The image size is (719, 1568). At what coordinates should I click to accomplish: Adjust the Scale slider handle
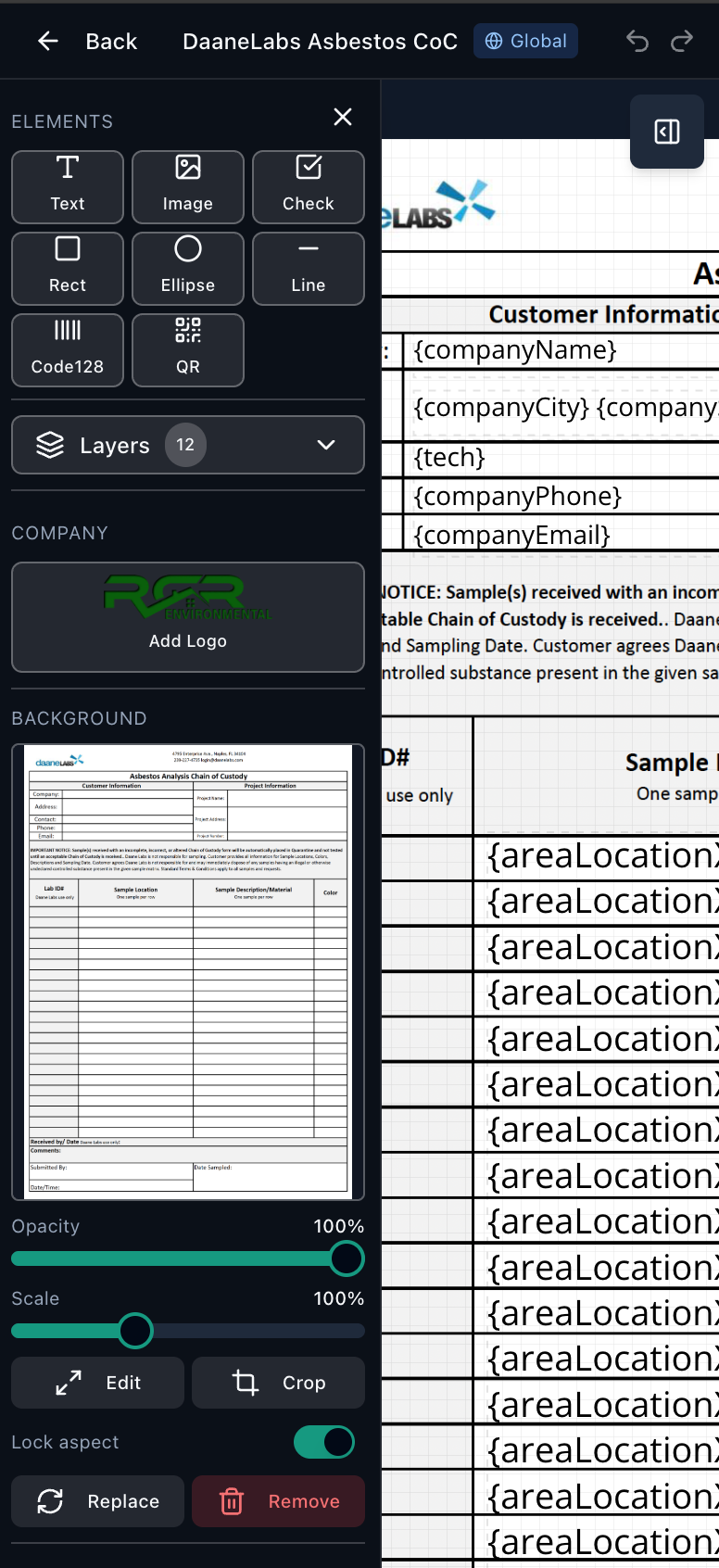[135, 1331]
